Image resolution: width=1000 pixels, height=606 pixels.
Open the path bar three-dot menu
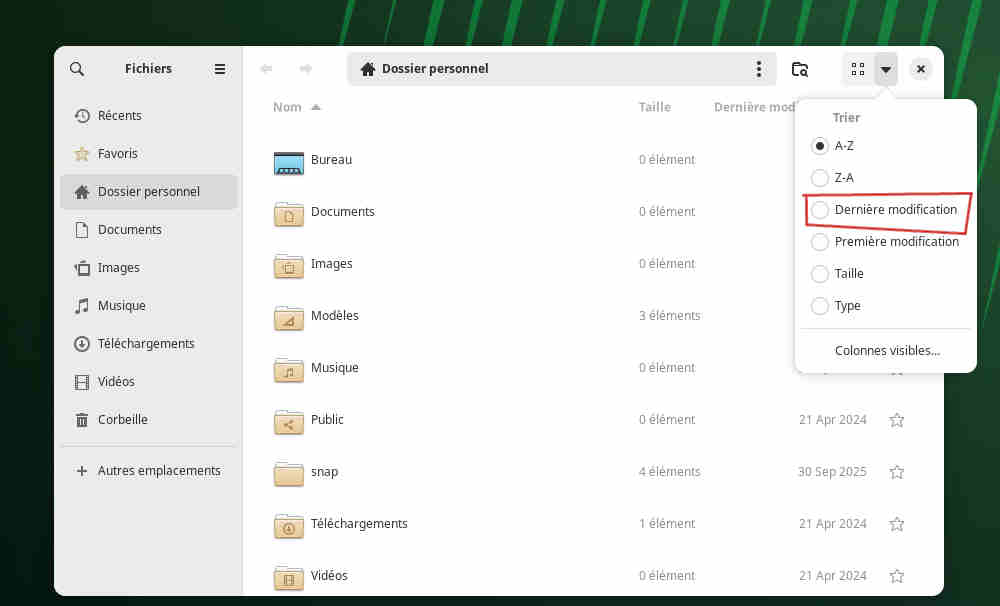(x=759, y=69)
